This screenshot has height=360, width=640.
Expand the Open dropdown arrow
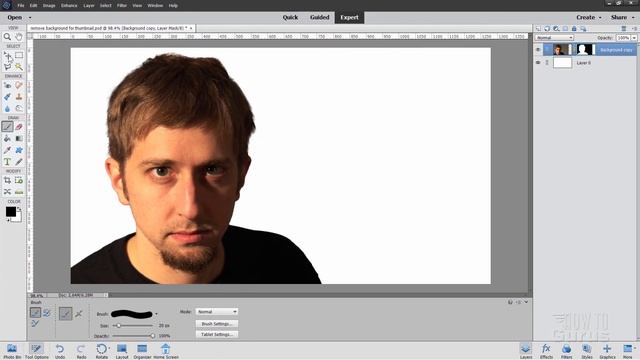point(30,18)
